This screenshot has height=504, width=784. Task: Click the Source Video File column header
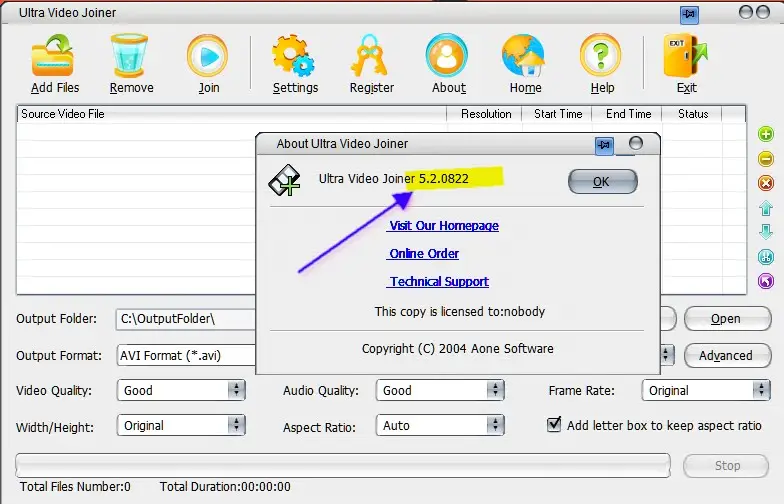pos(232,114)
